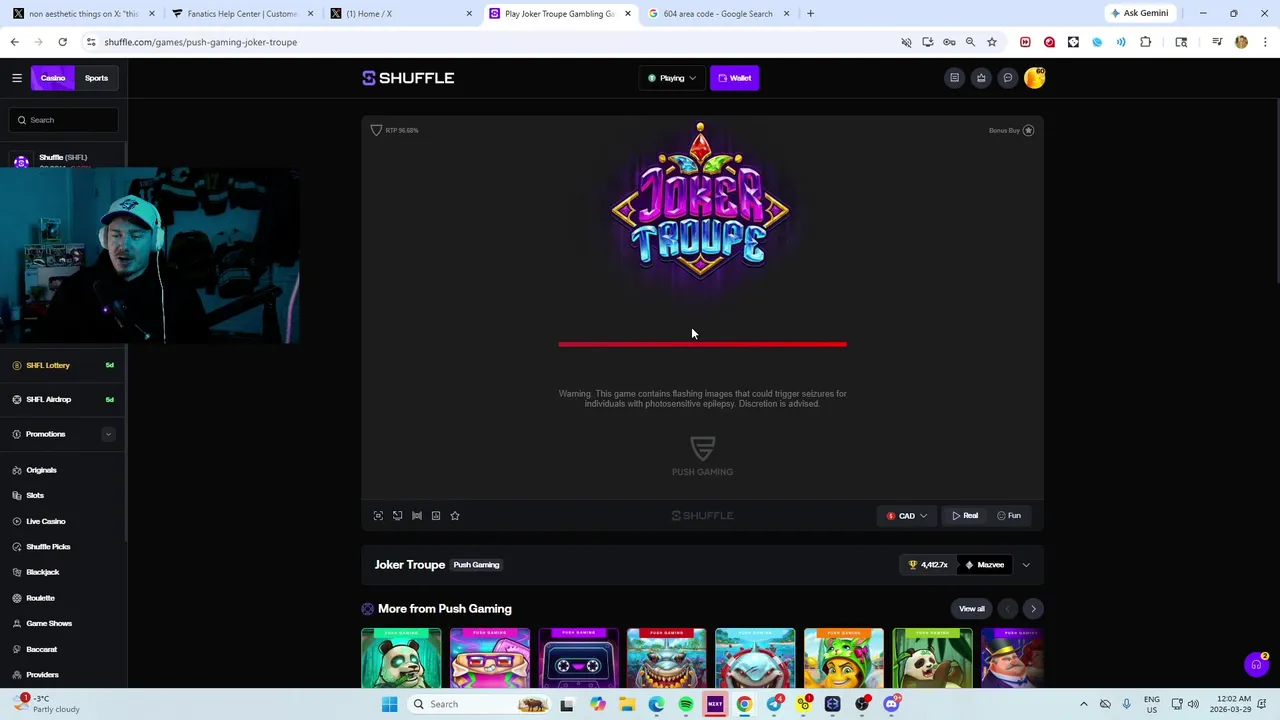Switch to Fun play mode
This screenshot has width=1280, height=720.
coord(1009,516)
